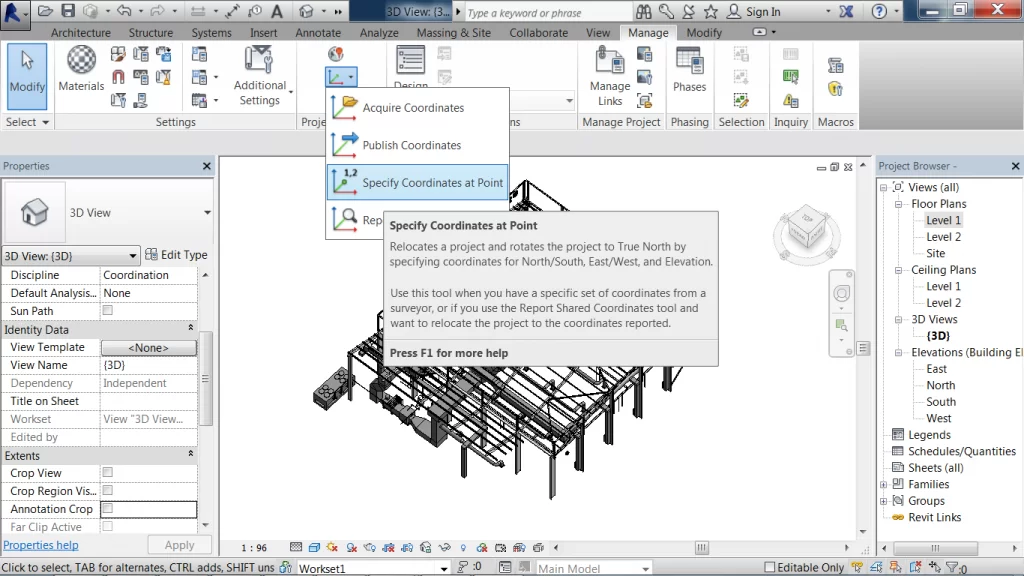Collapse the Floor Plans tree node
Image resolution: width=1024 pixels, height=576 pixels.
point(900,204)
